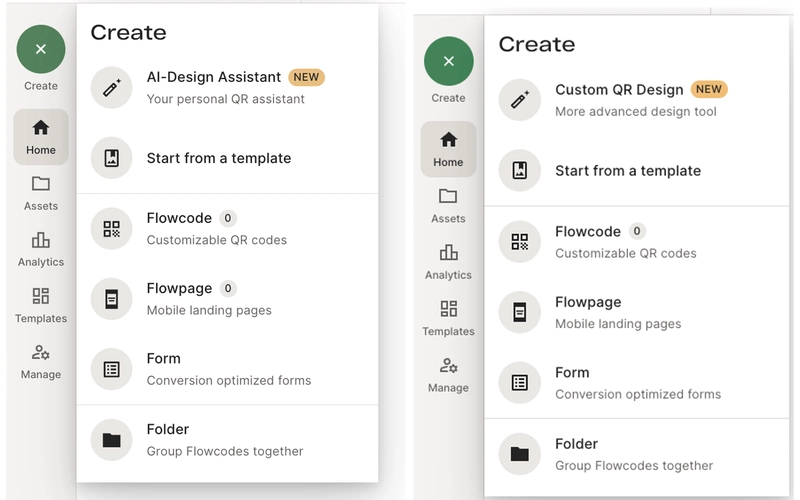This screenshot has width=800, height=500.
Task: Click 'Create' heading in left menu
Action: [129, 33]
